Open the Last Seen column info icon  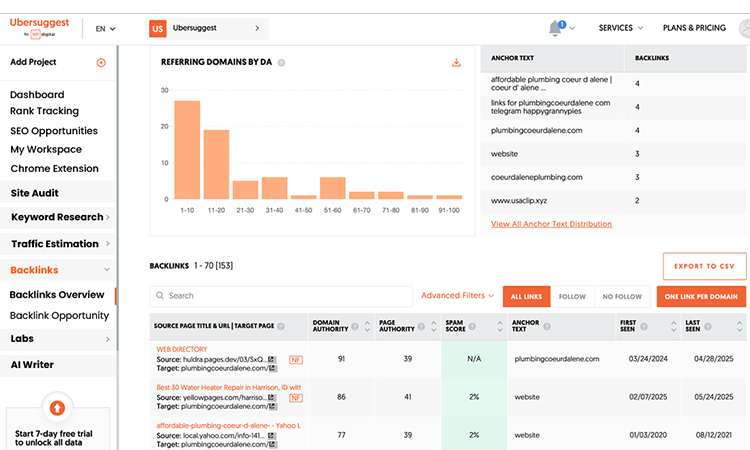point(708,326)
